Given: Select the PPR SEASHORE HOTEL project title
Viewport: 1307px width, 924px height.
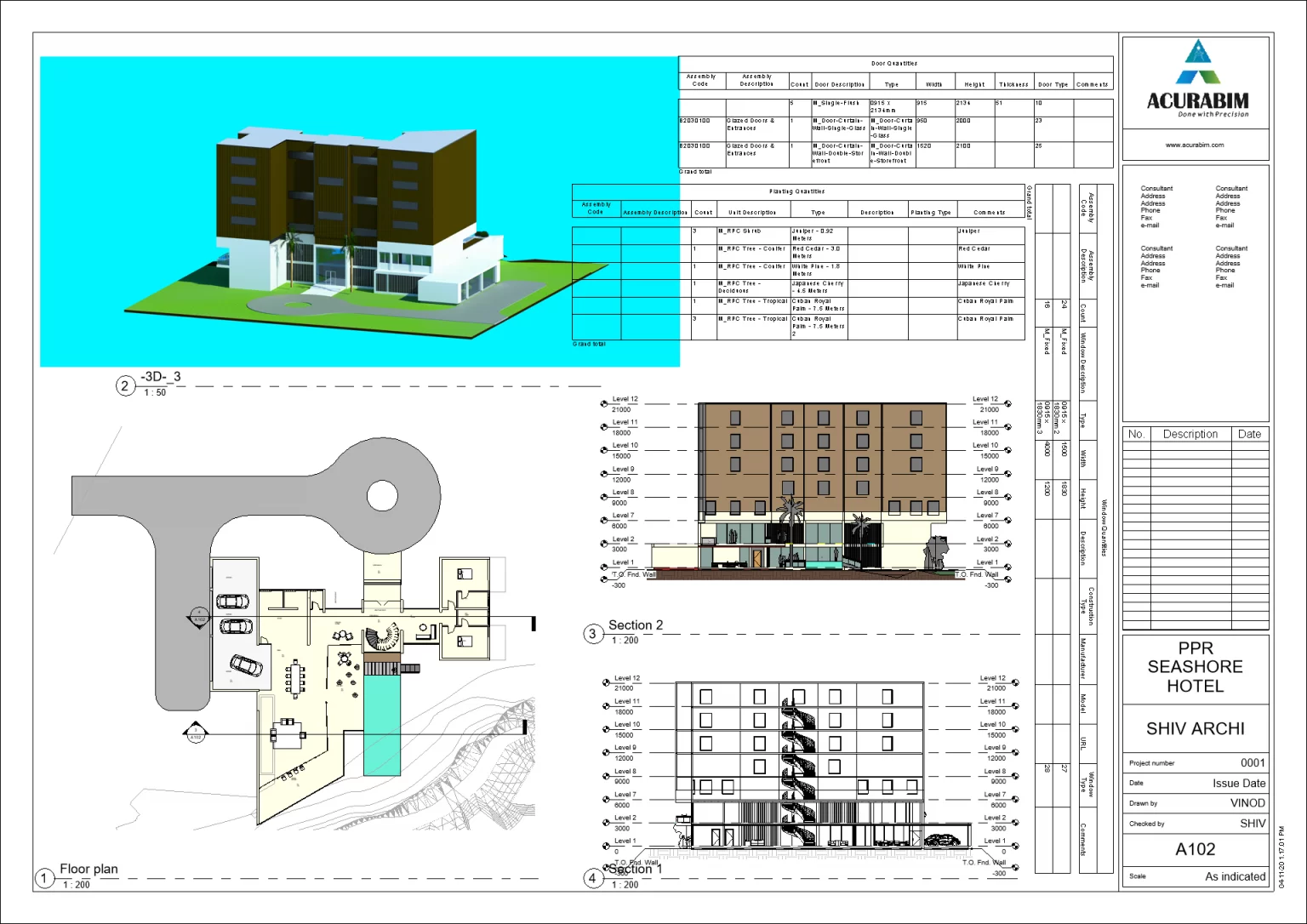Looking at the screenshot, I should coord(1196,667).
